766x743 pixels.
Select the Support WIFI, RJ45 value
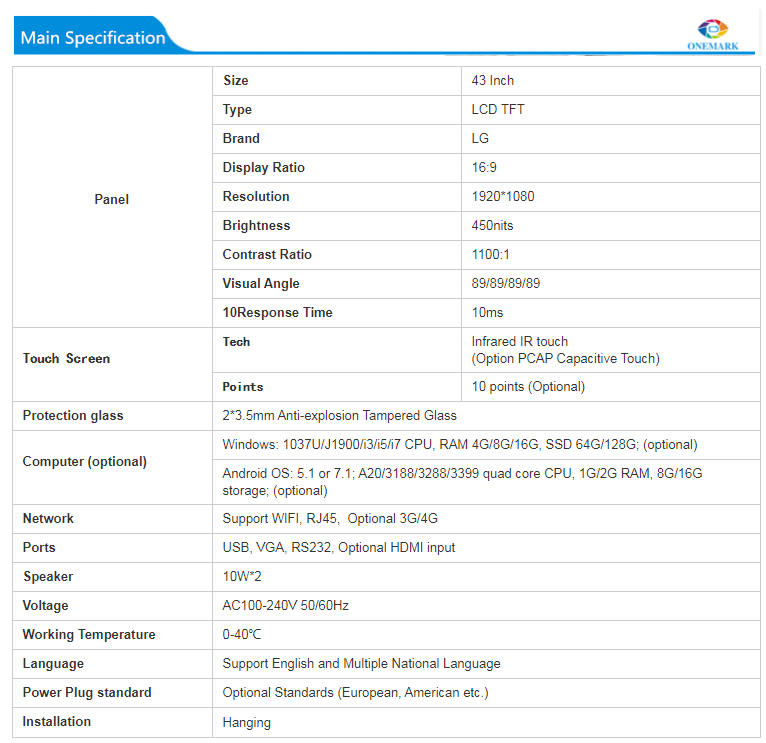(x=330, y=519)
